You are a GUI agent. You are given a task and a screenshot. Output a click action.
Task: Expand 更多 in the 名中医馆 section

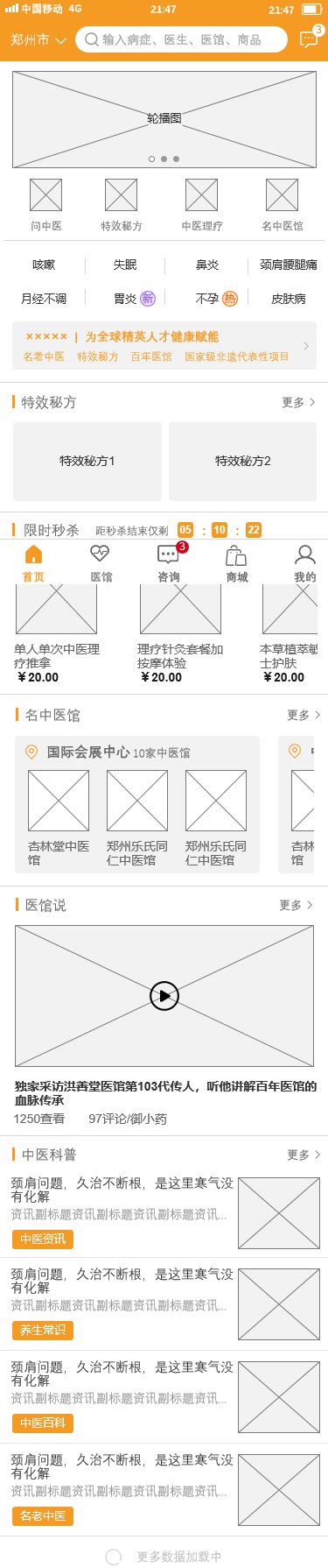click(x=304, y=715)
